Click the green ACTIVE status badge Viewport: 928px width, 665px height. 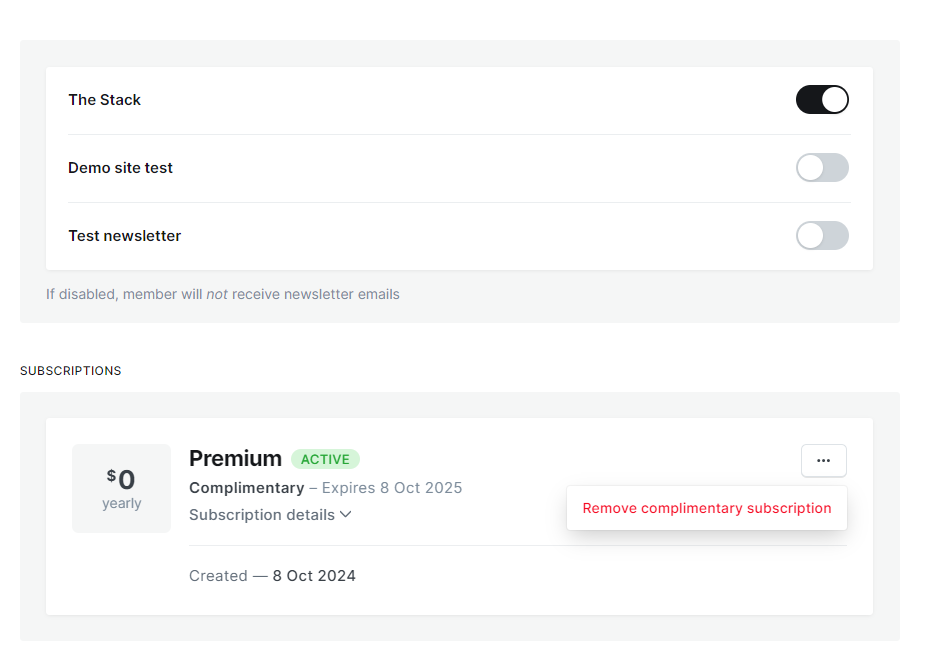click(x=325, y=459)
